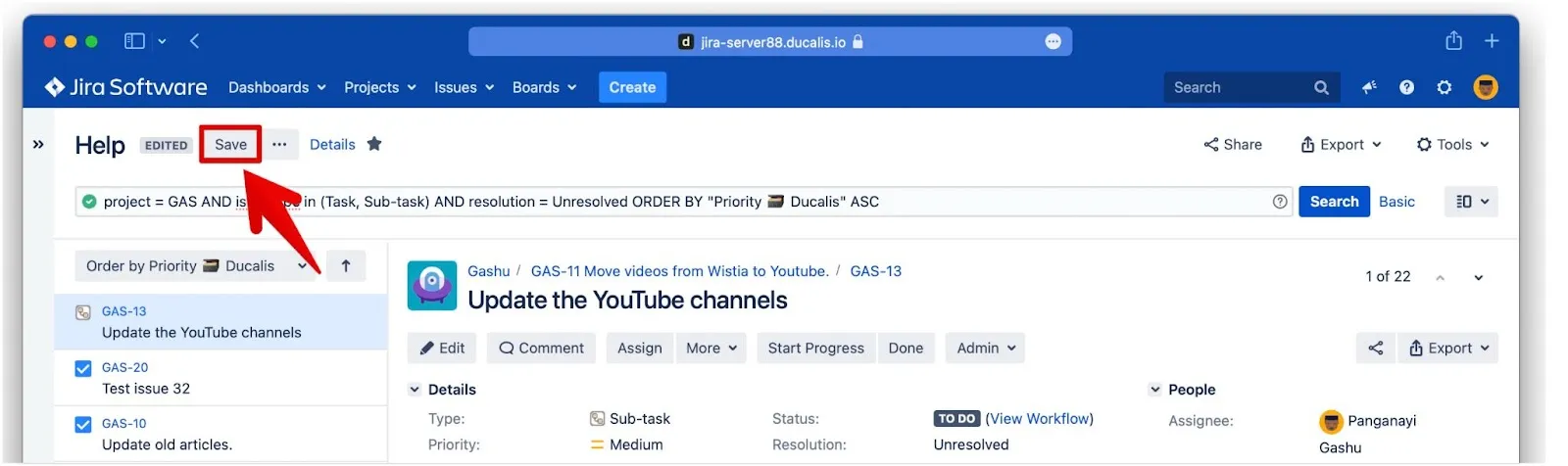The height and width of the screenshot is (466, 1568).
Task: Click the Save filter button
Action: point(230,145)
